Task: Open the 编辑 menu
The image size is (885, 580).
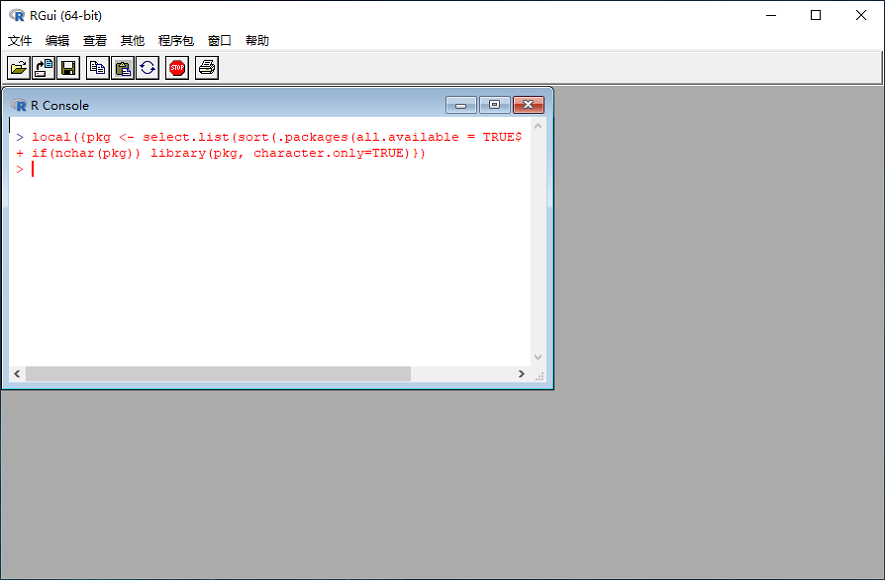Action: (x=57, y=41)
